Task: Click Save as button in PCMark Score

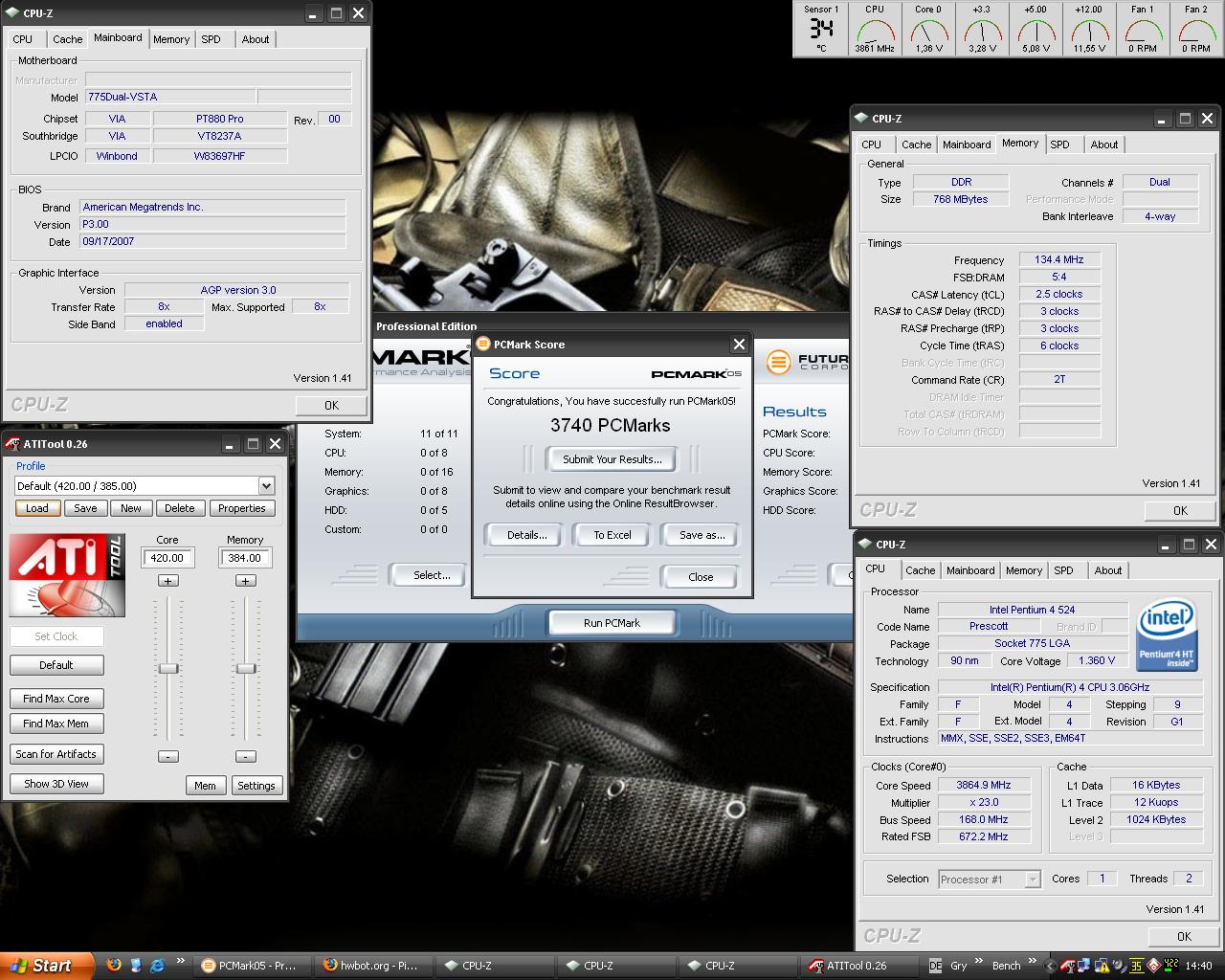Action: coord(702,535)
